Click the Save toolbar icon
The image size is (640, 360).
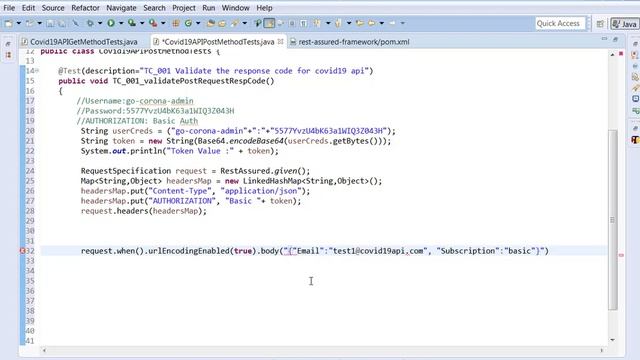tap(50, 23)
